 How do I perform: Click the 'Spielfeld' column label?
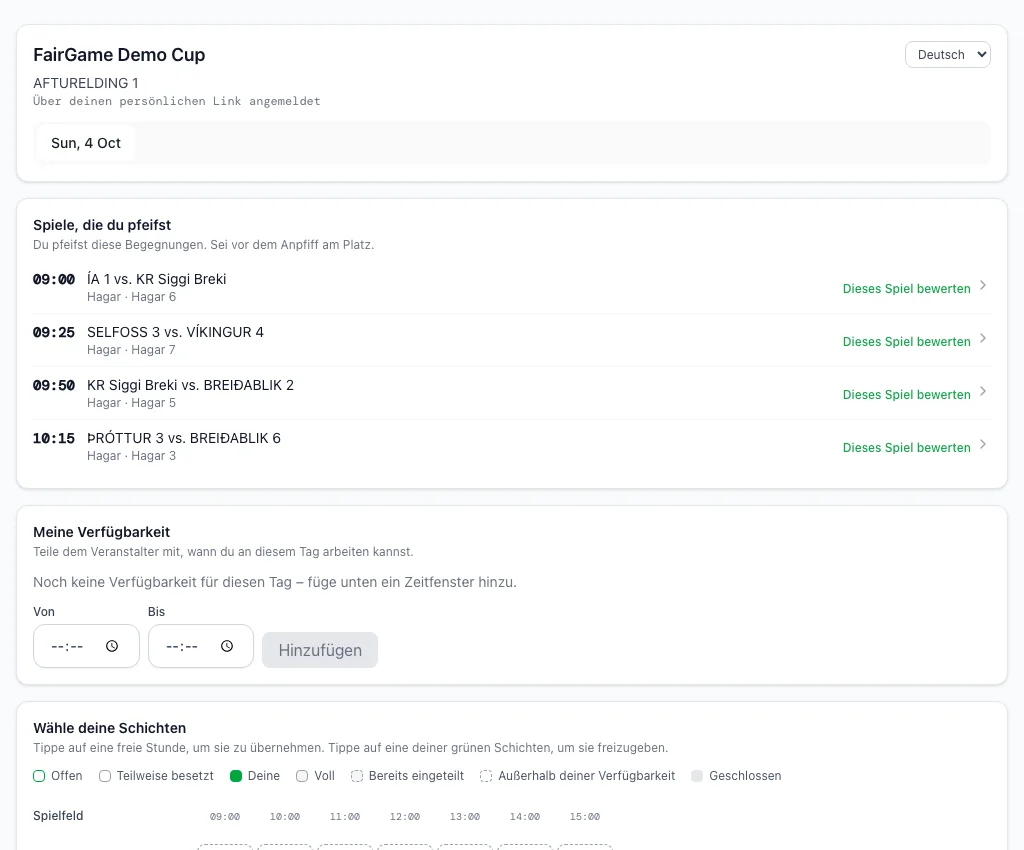58,815
